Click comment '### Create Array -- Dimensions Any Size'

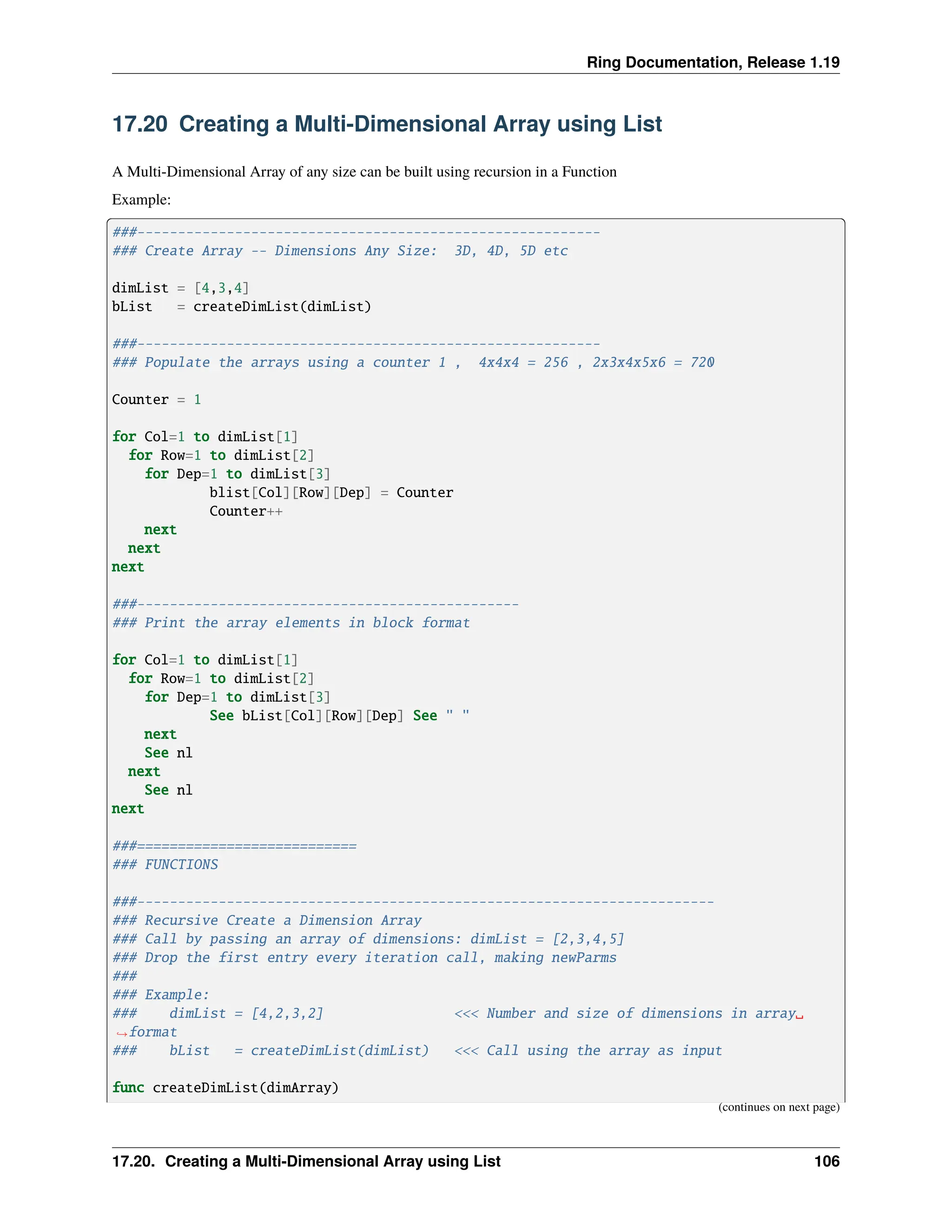point(340,251)
